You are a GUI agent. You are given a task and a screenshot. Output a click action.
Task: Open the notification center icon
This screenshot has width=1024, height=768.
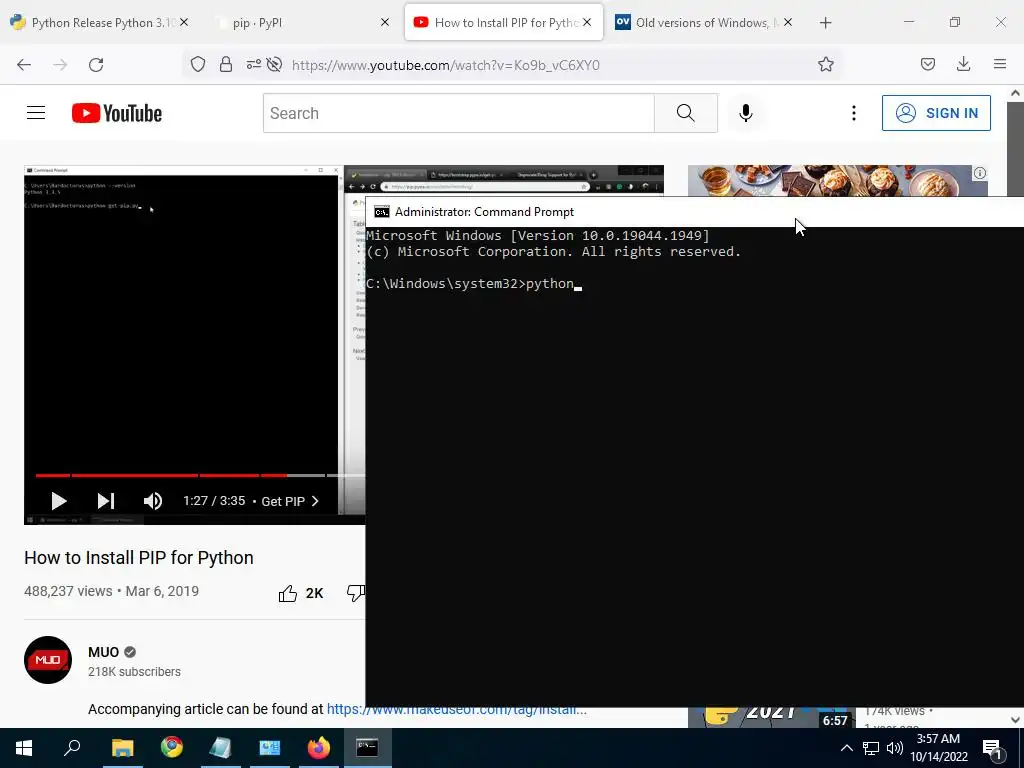[992, 748]
